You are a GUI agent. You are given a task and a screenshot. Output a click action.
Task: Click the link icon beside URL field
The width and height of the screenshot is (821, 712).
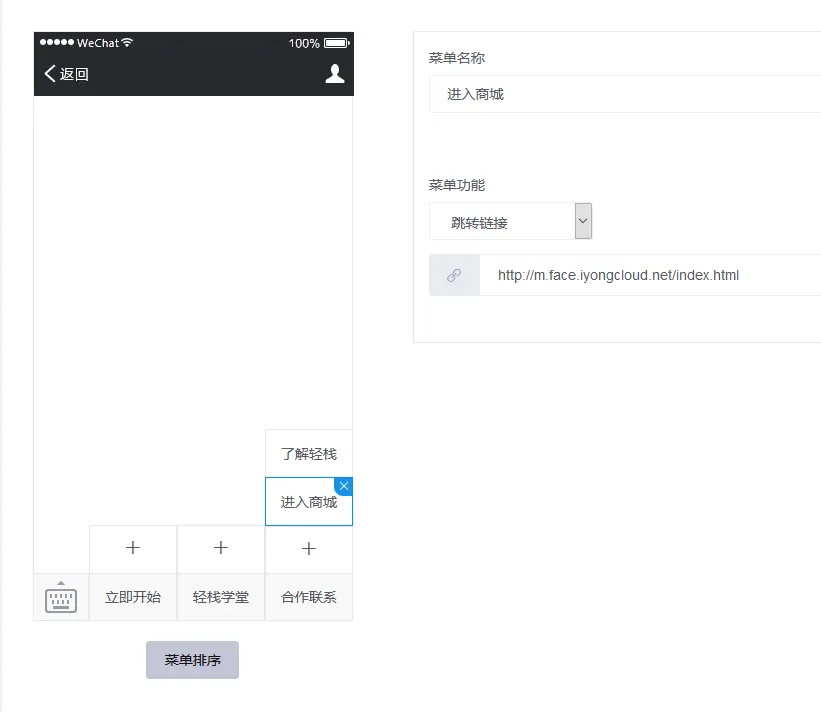(454, 275)
